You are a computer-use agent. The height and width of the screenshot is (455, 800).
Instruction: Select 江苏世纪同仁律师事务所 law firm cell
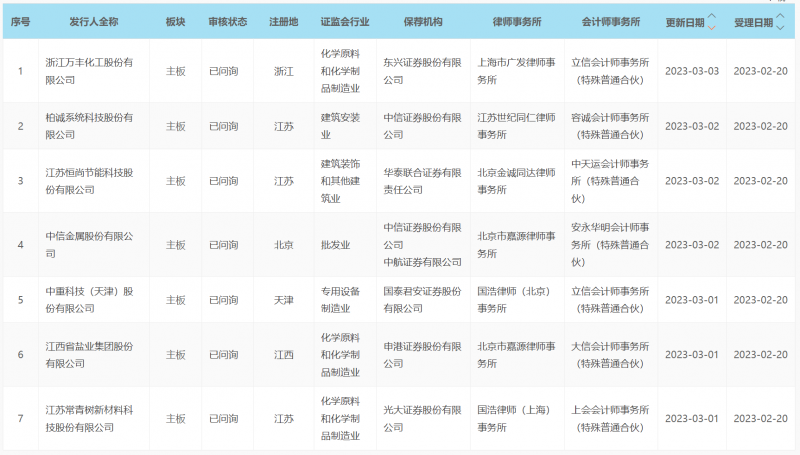[x=516, y=126]
